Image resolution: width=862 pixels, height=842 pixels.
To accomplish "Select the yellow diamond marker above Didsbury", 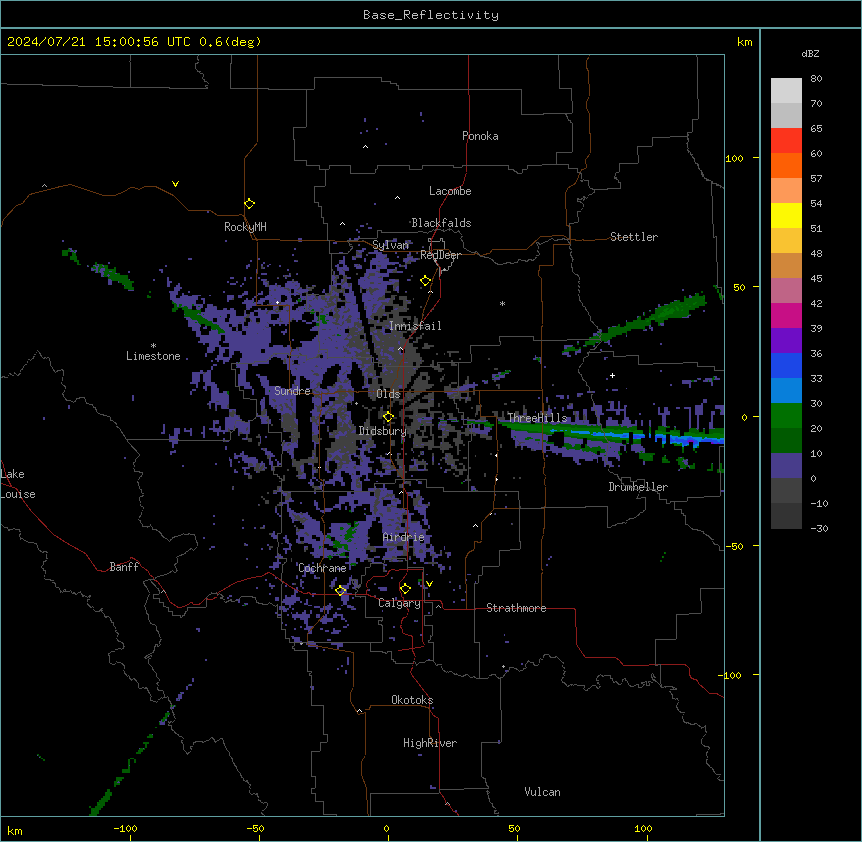I will coord(388,417).
